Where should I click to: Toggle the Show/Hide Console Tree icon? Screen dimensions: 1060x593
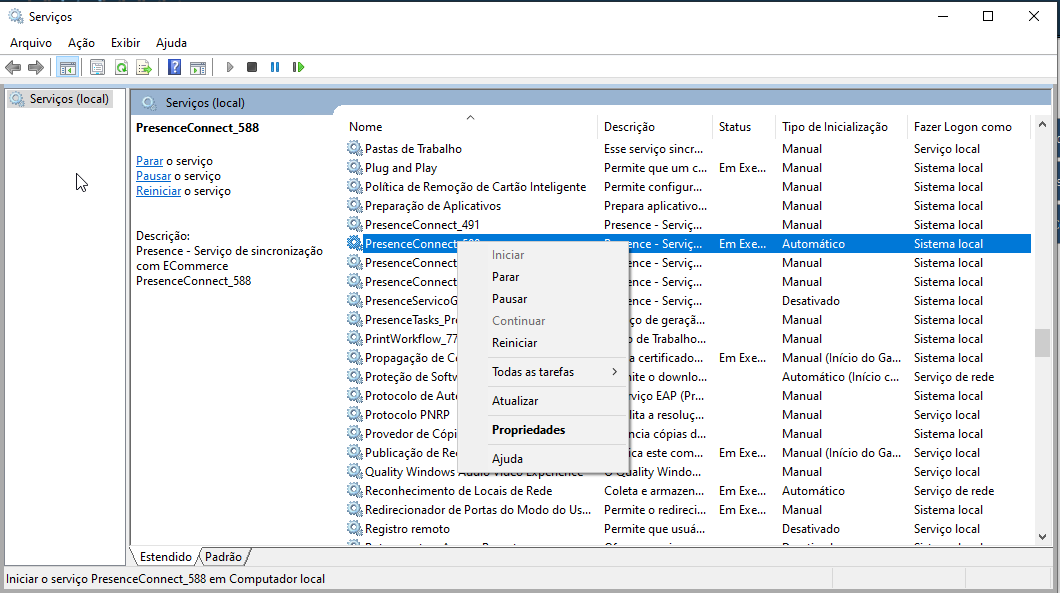(68, 67)
